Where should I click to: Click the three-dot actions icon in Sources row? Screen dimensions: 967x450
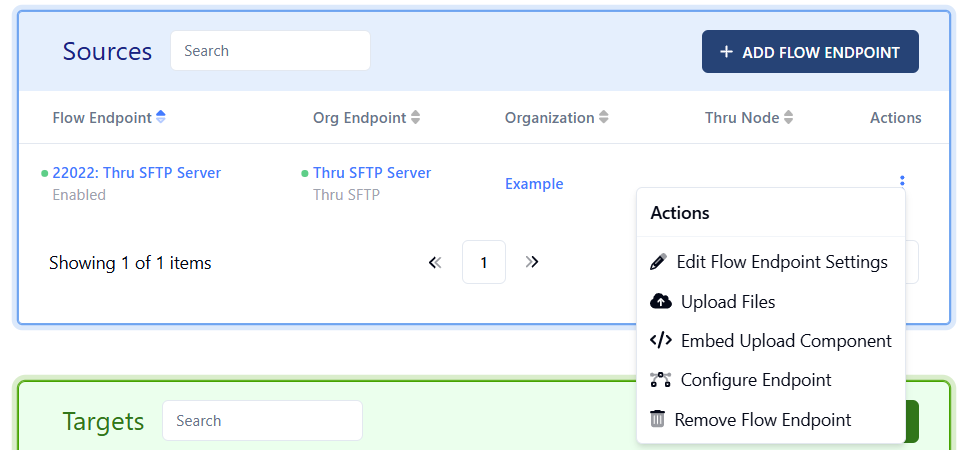902,182
